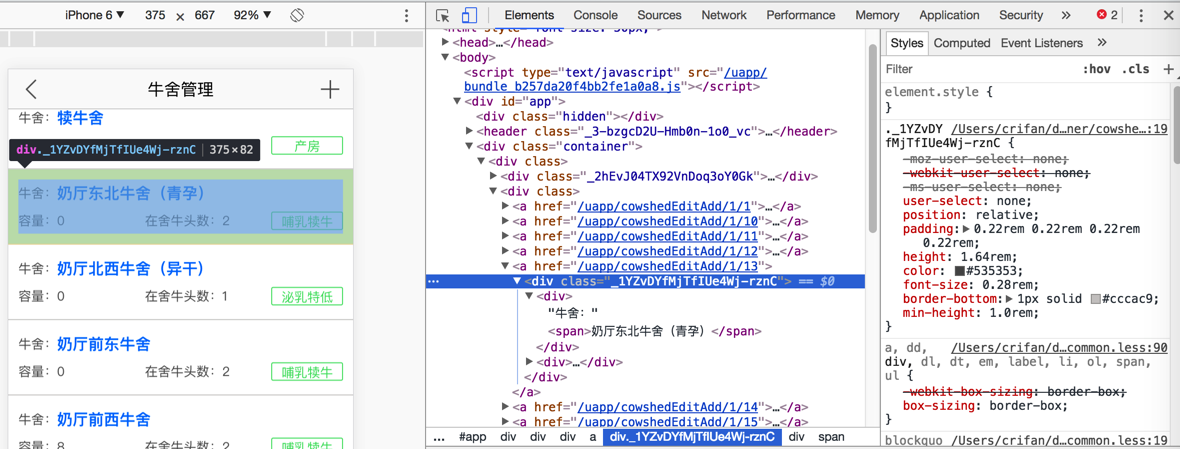The image size is (1180, 449).
Task: Switch to the Console tab
Action: [x=595, y=15]
